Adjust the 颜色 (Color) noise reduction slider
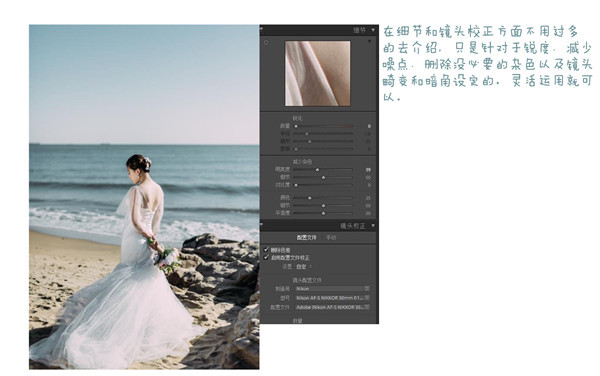The width and height of the screenshot is (600, 376). pyautogui.click(x=323, y=198)
